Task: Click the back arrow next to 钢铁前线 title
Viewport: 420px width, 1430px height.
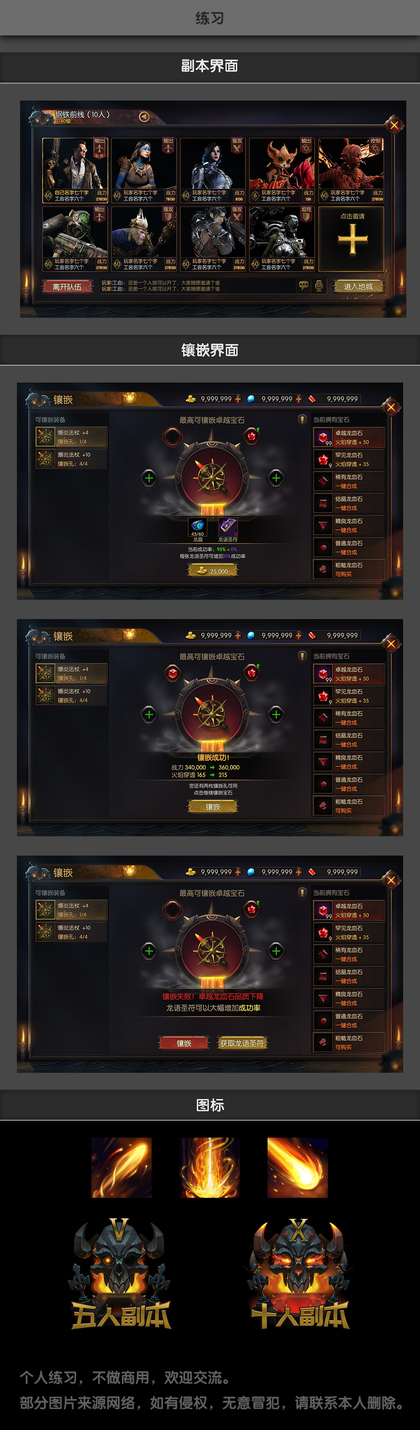Action: click(x=144, y=116)
